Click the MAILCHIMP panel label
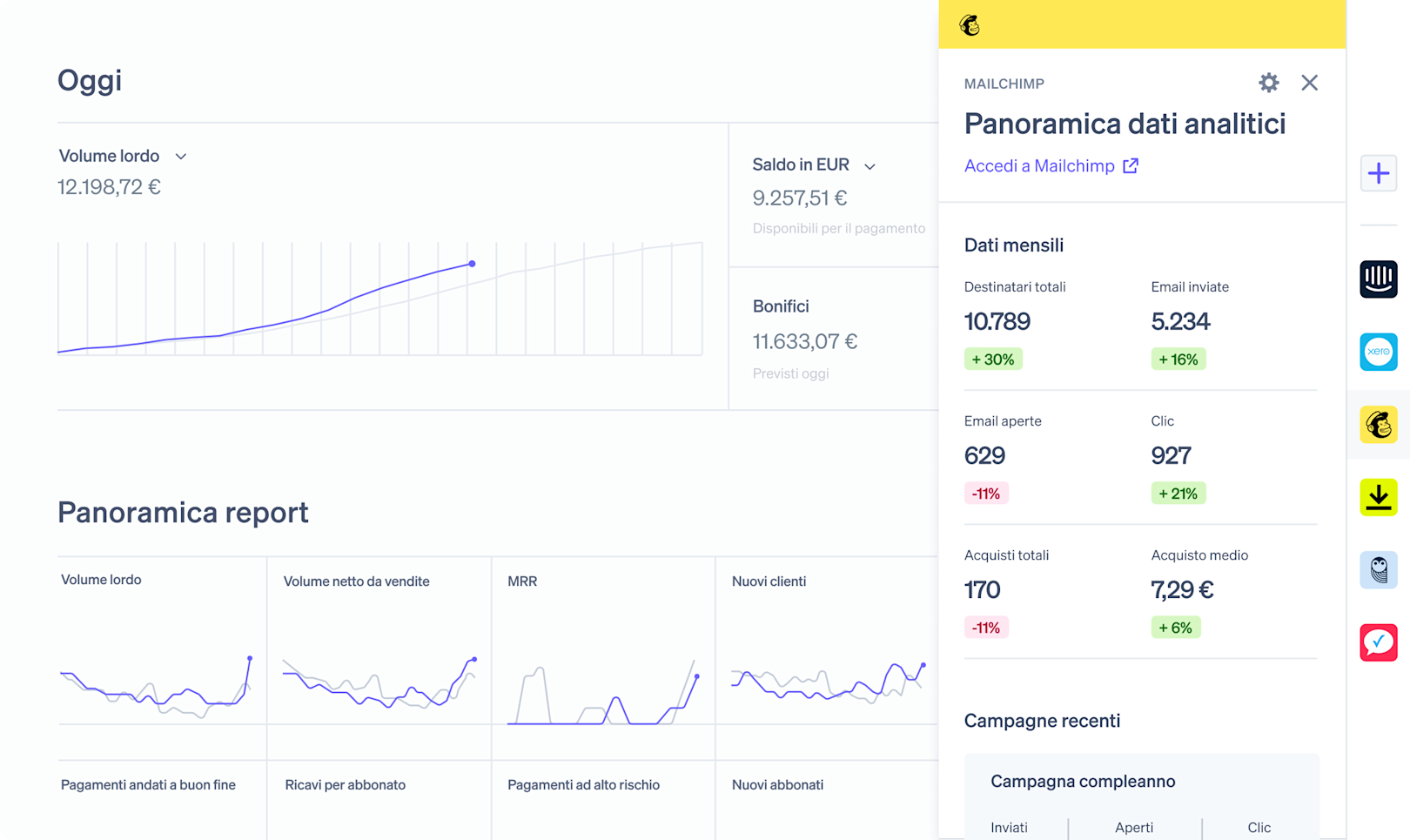The image size is (1410, 840). [1004, 84]
